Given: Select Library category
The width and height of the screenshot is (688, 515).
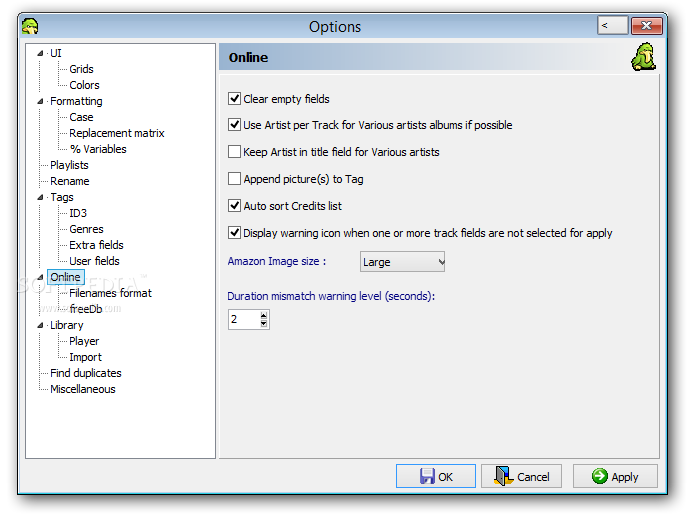Looking at the screenshot, I should (66, 325).
